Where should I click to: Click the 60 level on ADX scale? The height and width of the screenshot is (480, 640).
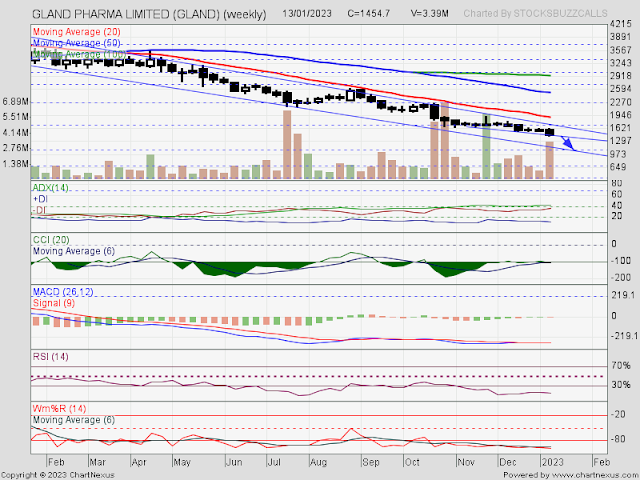616,194
